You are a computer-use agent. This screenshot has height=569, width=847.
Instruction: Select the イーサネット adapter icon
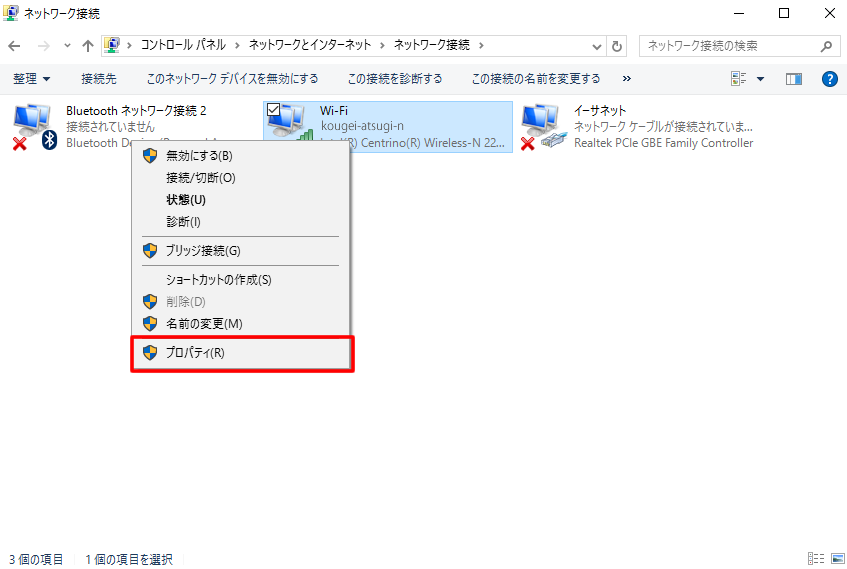tap(544, 127)
